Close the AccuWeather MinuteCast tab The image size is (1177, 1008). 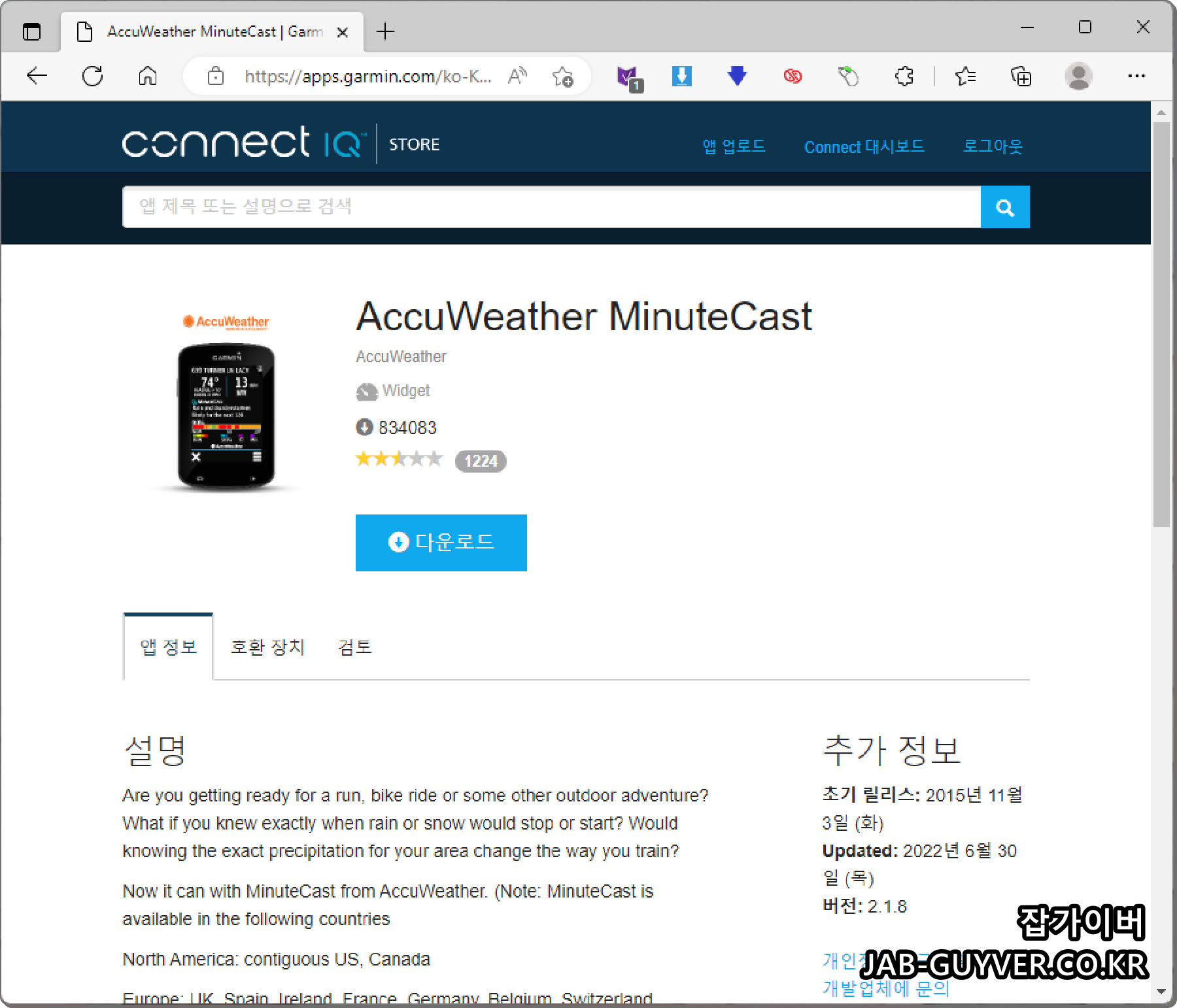(342, 32)
